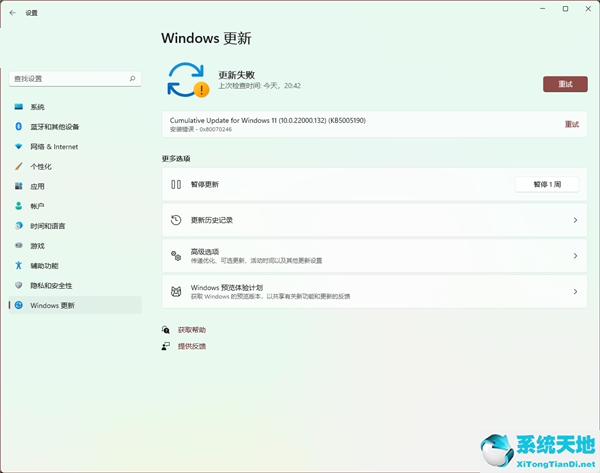The height and width of the screenshot is (473, 600).
Task: Click the 高级选项 label
Action: (x=205, y=251)
